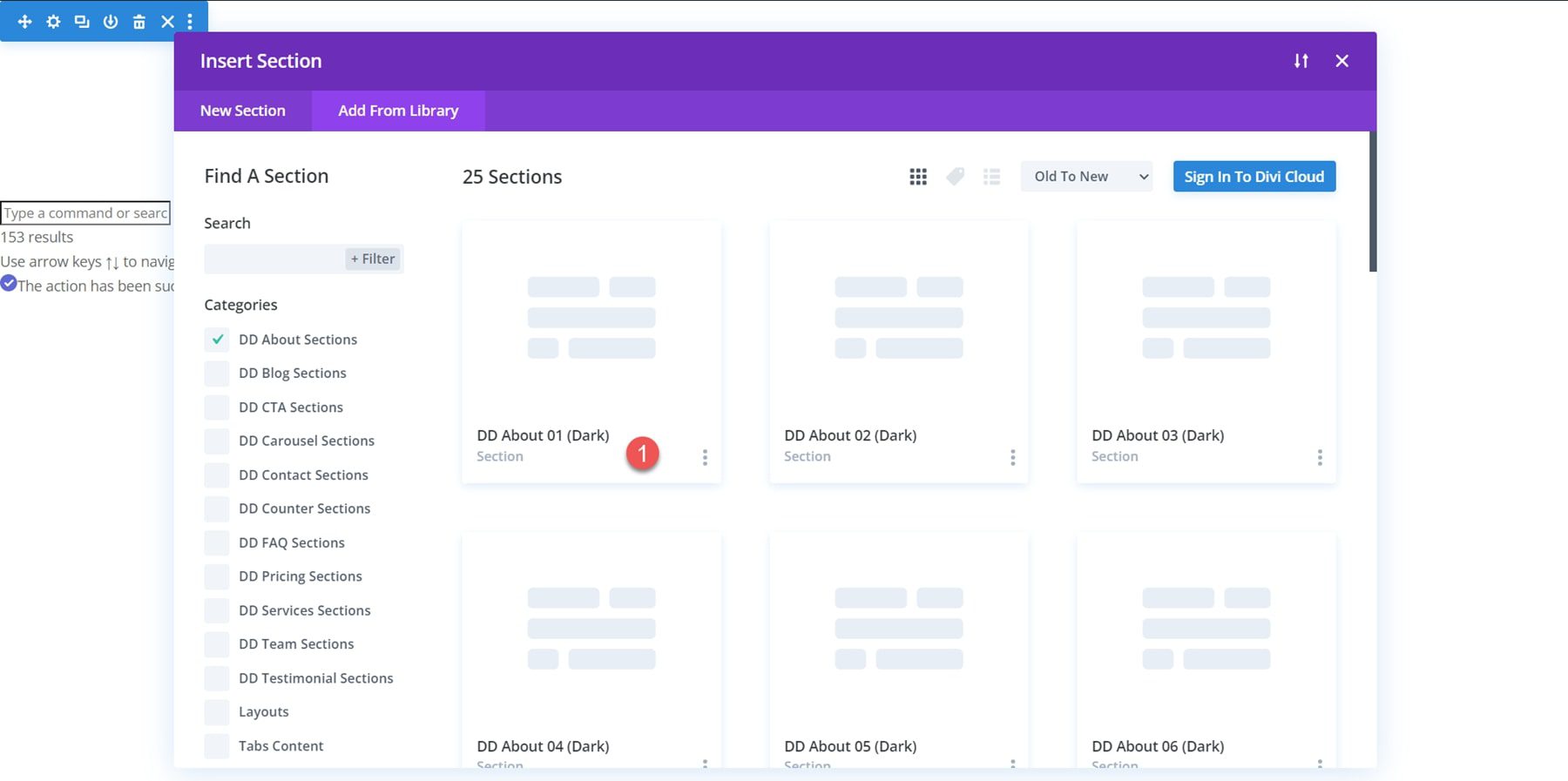Open options menu for DD About 01 (Dark)
This screenshot has height=781, width=1568.
705,457
